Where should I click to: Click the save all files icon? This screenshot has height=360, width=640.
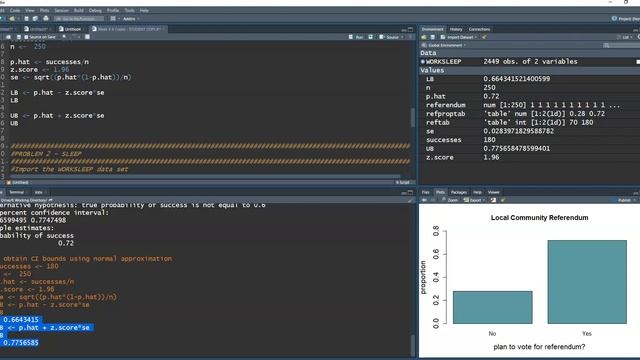(x=35, y=19)
